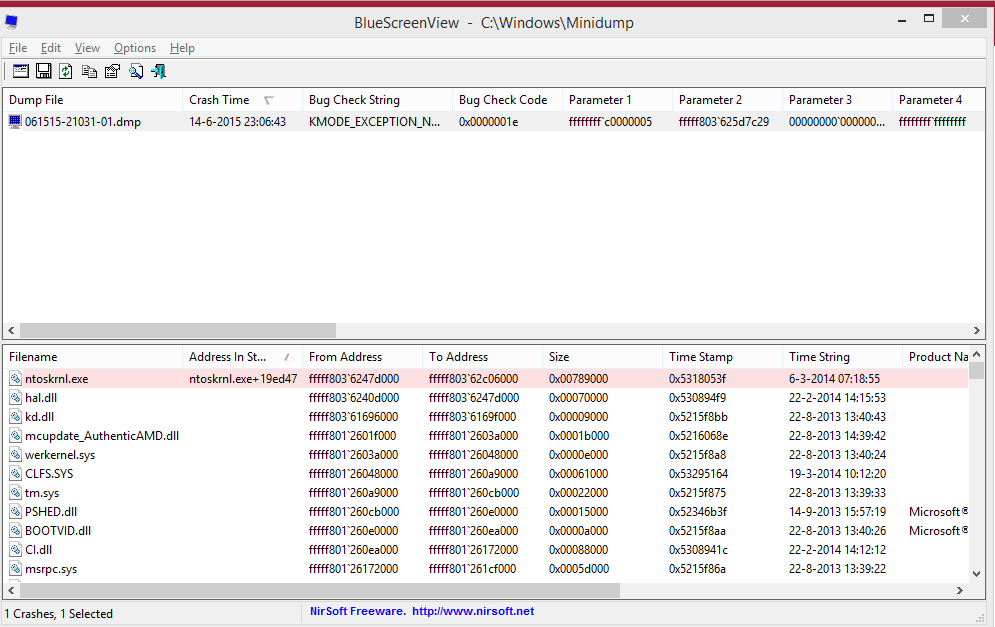This screenshot has height=627, width=995.
Task: Click the 0x00789000 size cell
Action: pos(578,379)
